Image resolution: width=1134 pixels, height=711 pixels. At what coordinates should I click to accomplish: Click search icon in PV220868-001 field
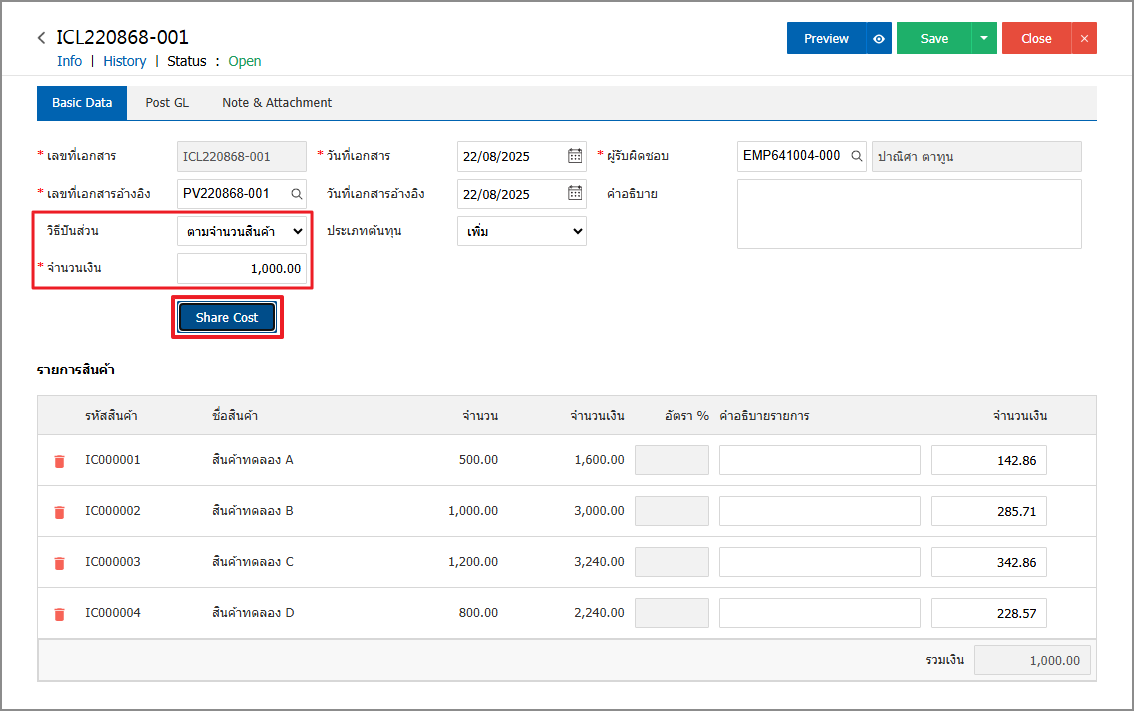[296, 194]
